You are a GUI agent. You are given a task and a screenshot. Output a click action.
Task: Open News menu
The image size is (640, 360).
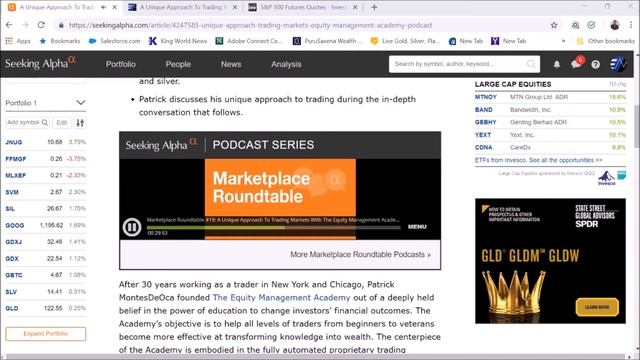[231, 64]
